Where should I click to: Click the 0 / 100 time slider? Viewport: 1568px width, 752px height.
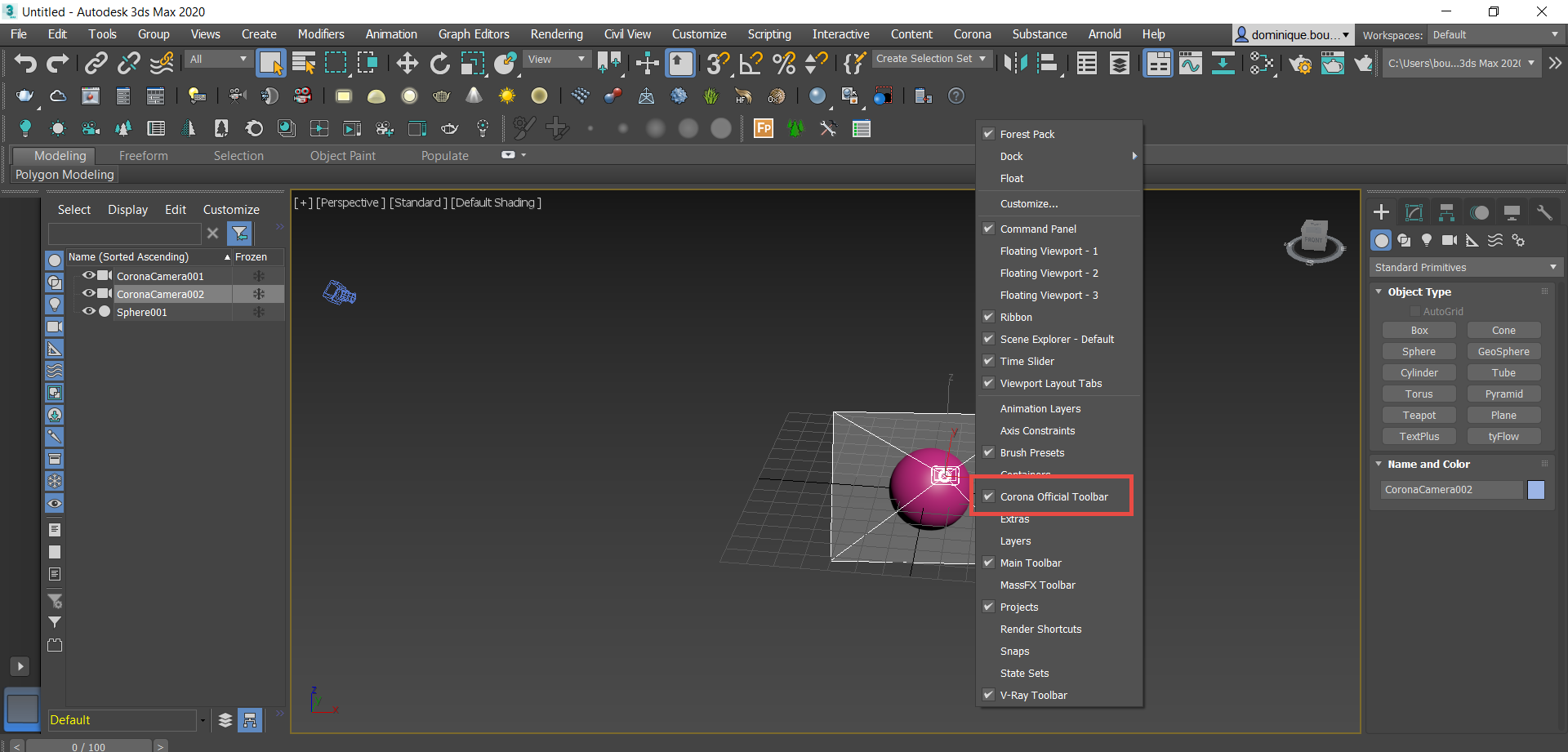88,746
